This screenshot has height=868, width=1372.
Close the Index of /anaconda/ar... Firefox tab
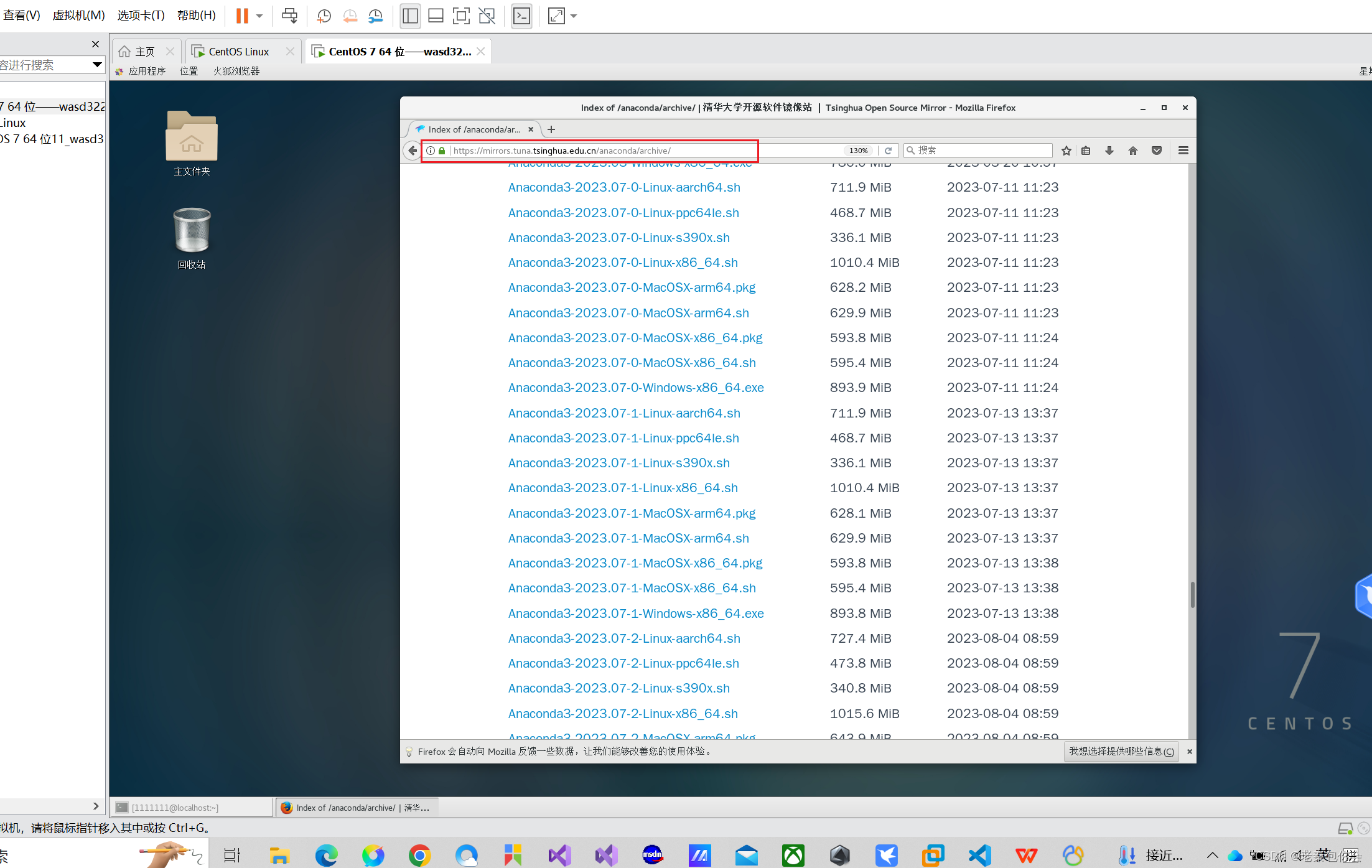pyautogui.click(x=531, y=129)
